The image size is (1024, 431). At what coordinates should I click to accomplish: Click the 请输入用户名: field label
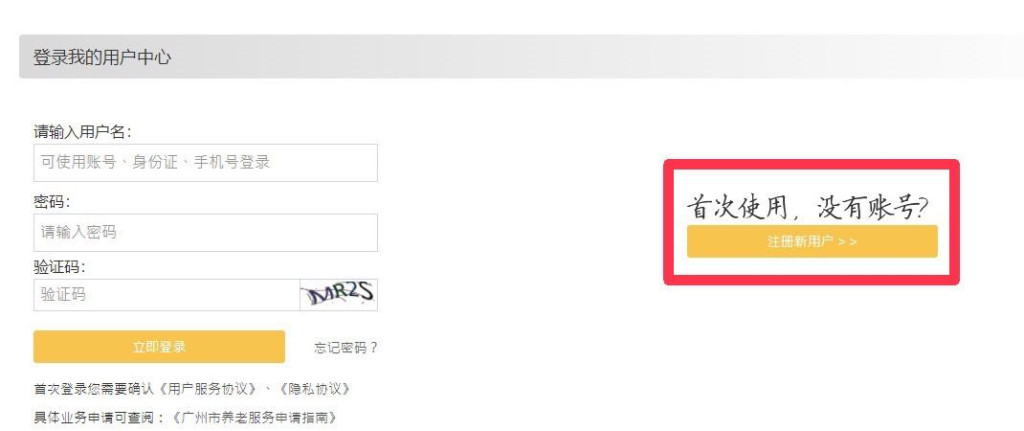click(82, 132)
